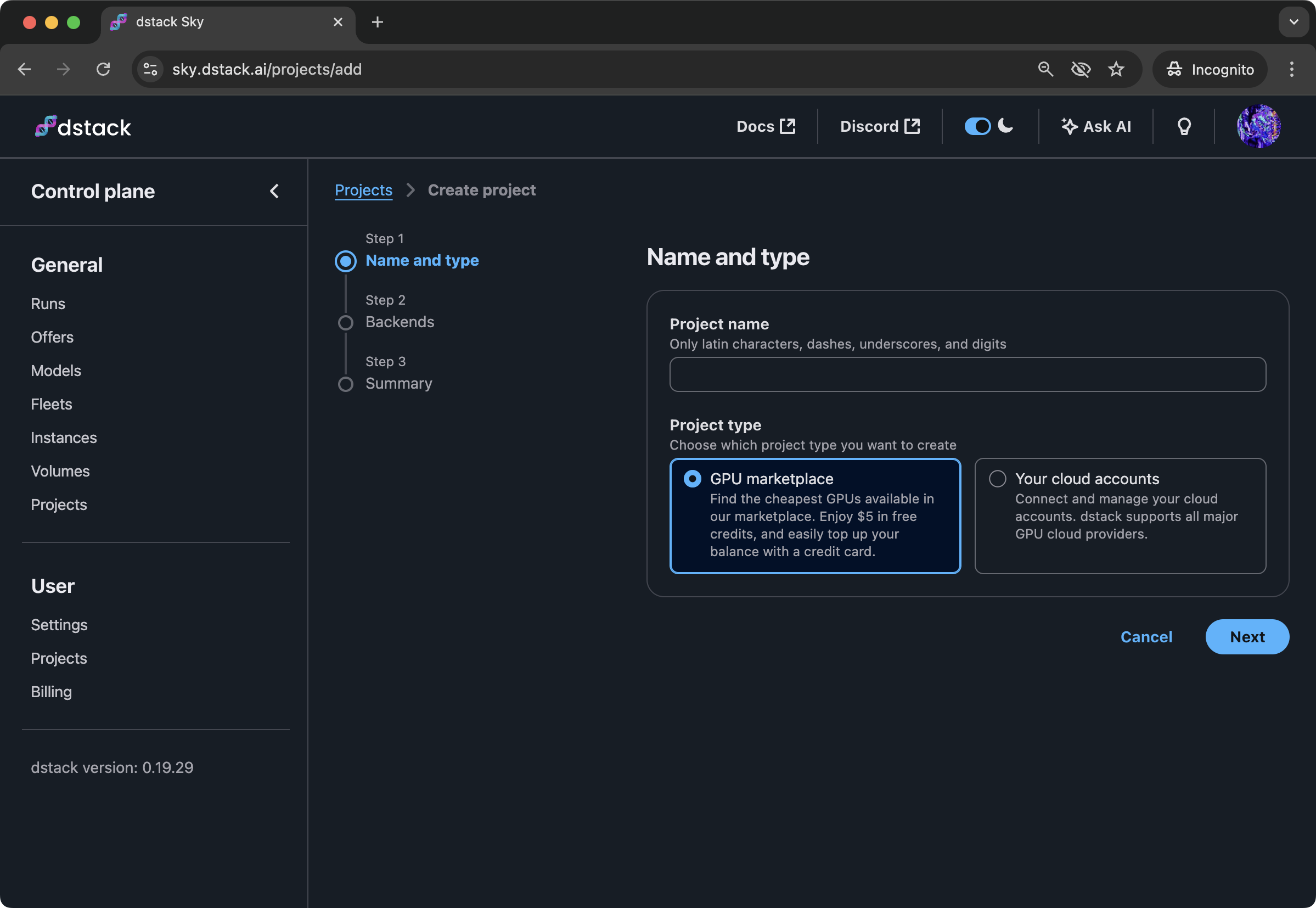The width and height of the screenshot is (1316, 908).
Task: Bookmark this page with star icon
Action: (1116, 69)
